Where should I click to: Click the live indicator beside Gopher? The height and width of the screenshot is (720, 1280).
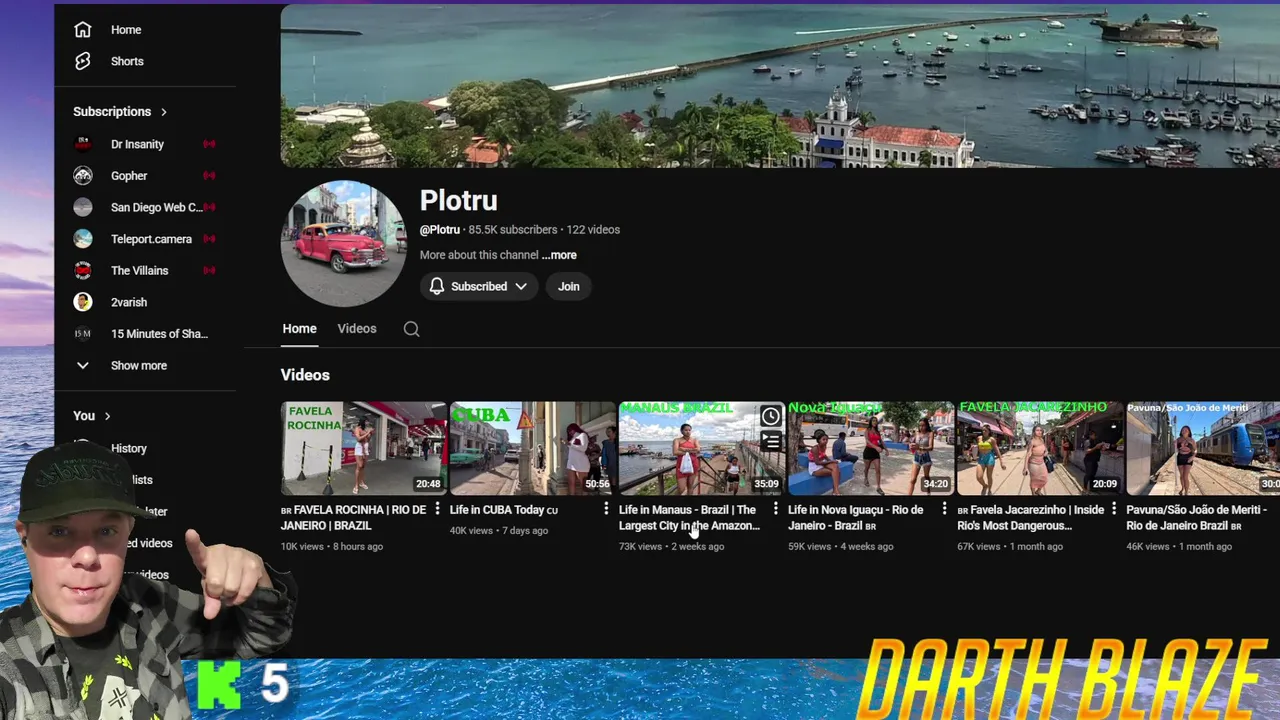click(209, 176)
